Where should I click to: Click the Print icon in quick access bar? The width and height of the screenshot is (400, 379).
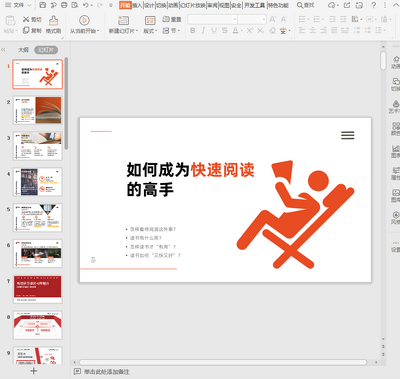click(x=64, y=5)
